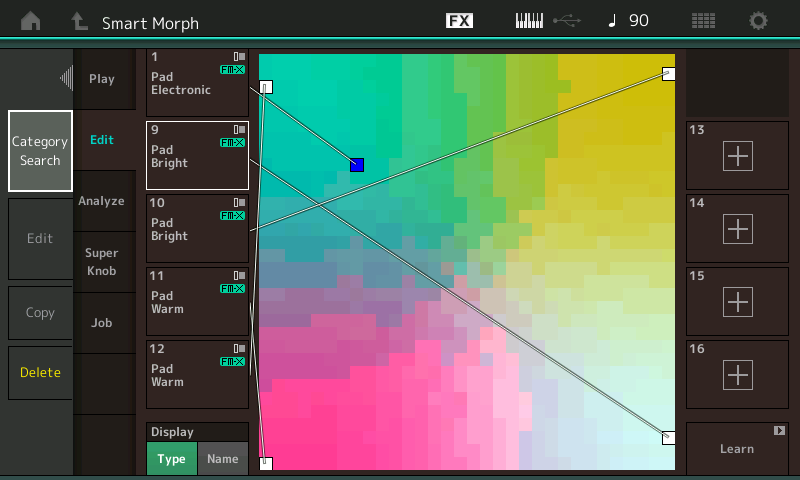This screenshot has height=480, width=800.
Task: Add part in slot 13
Action: 737,155
